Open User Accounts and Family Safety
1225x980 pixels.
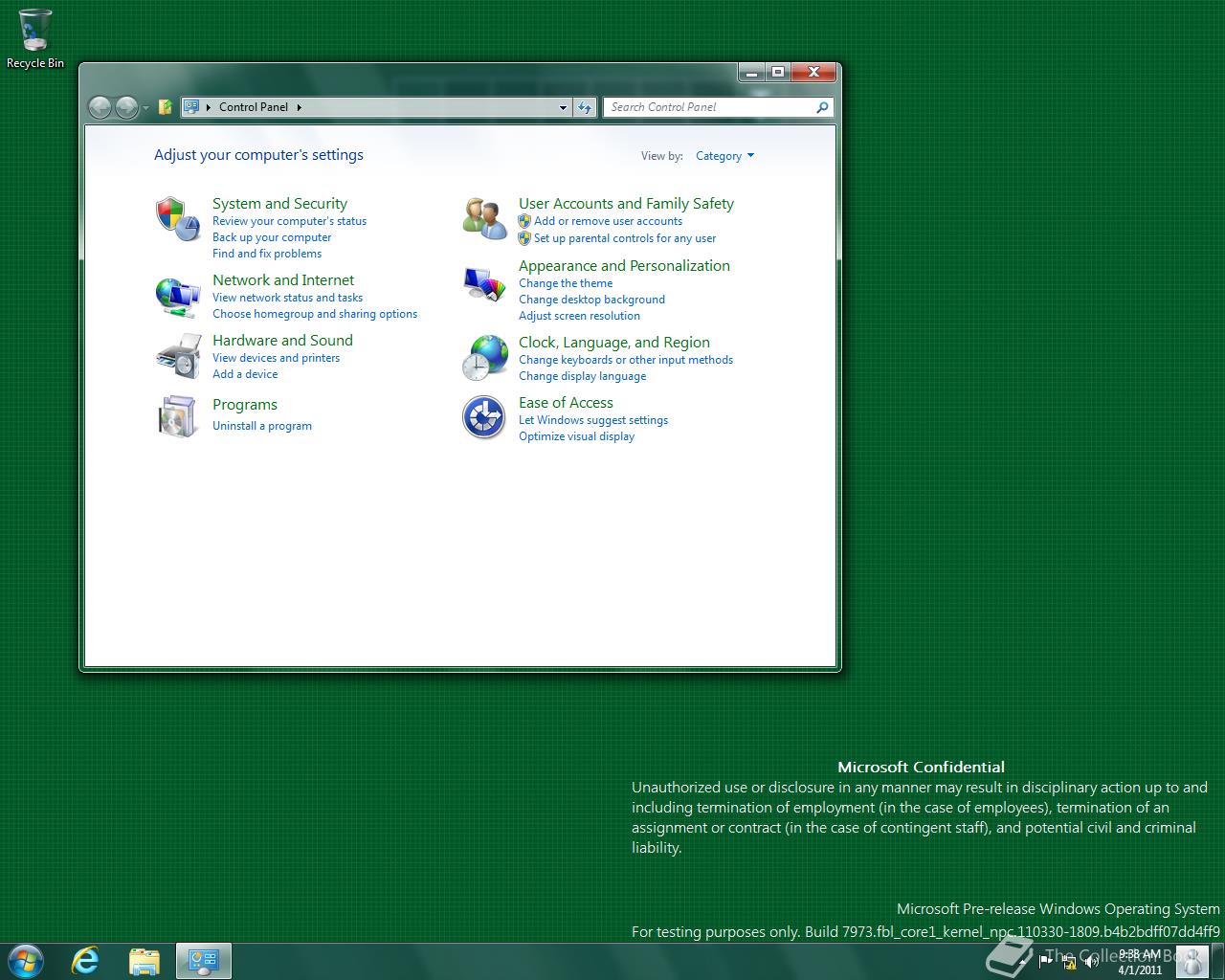coord(626,204)
